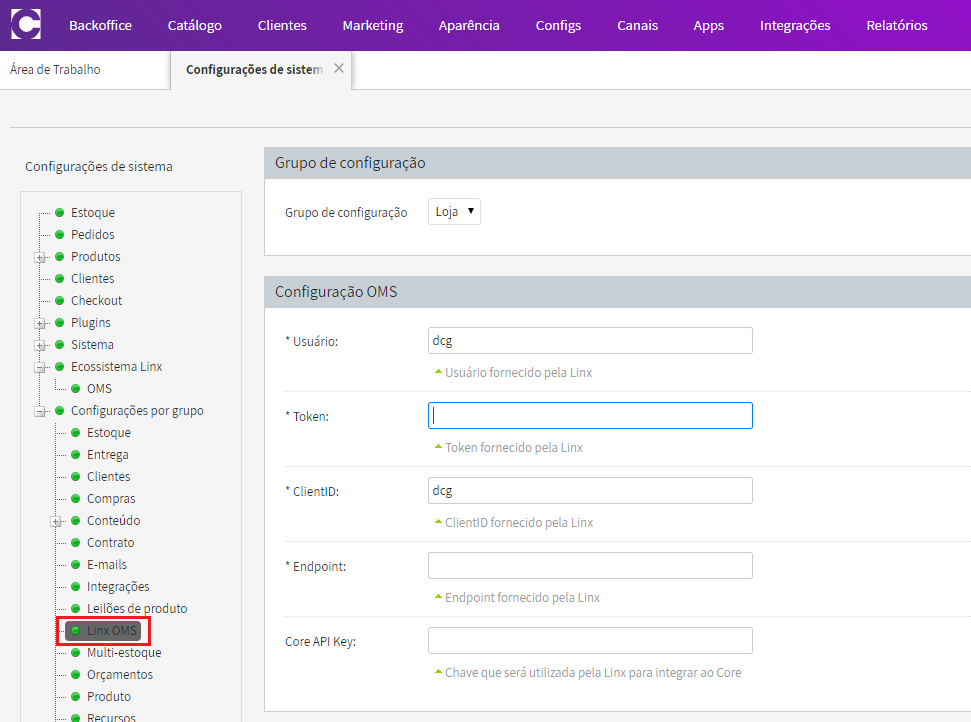Select Estoque under Configurações por grupo
This screenshot has height=722, width=971.
click(x=109, y=432)
